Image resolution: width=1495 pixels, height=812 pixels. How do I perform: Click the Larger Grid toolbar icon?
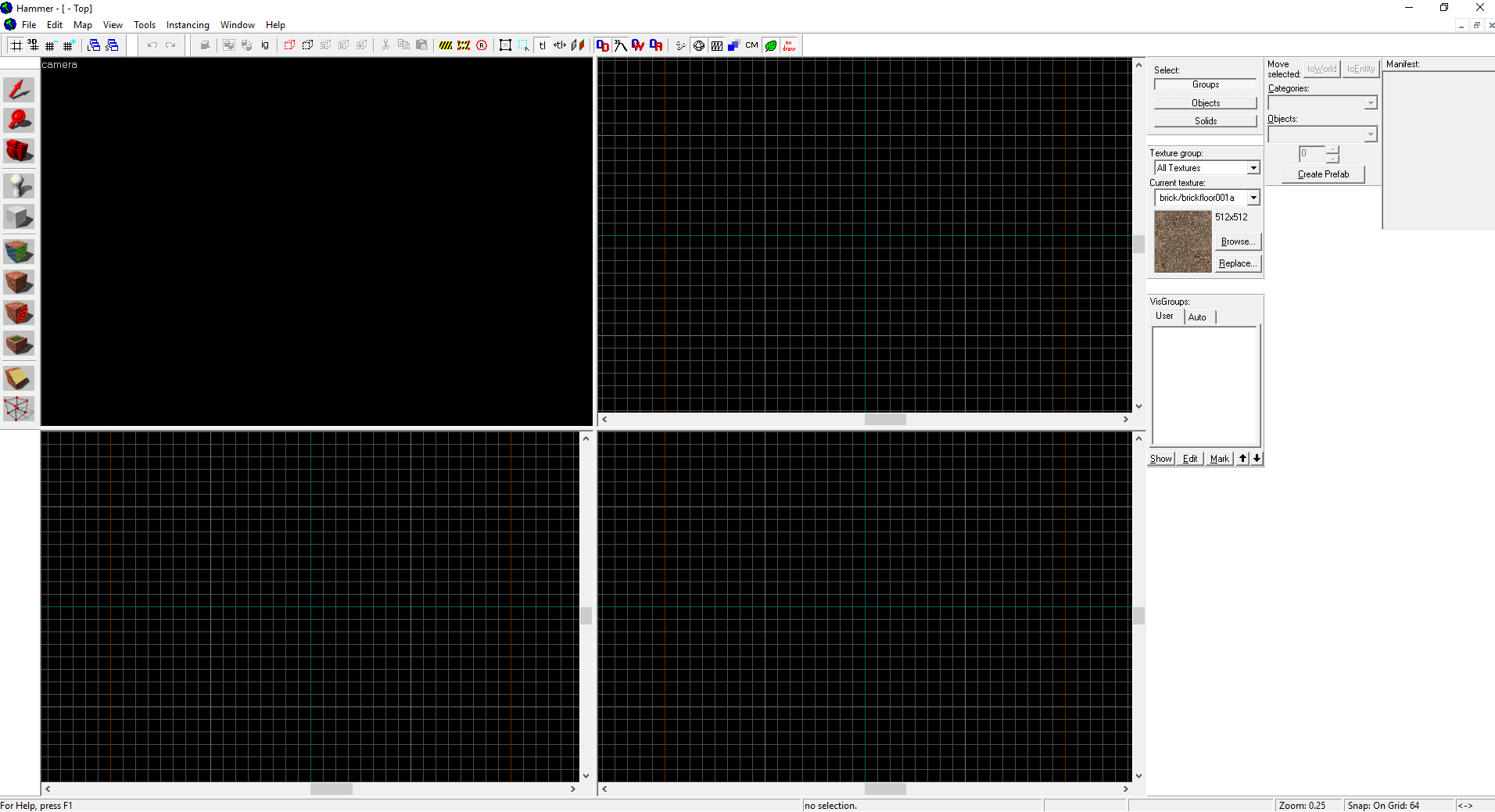69,45
